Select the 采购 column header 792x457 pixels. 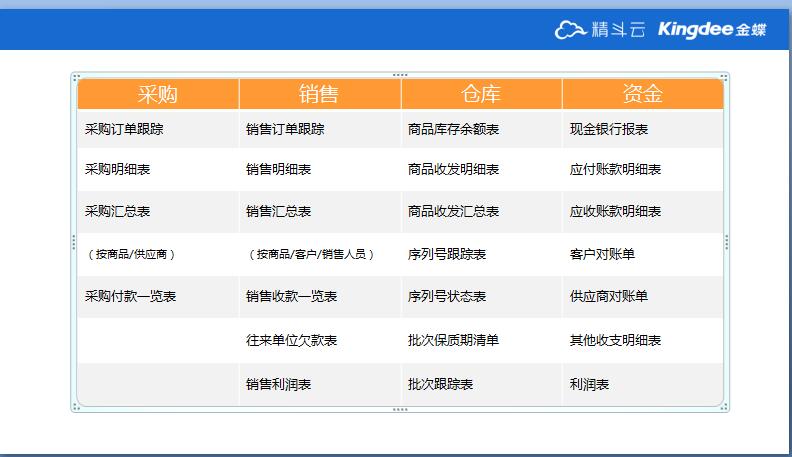coord(158,94)
